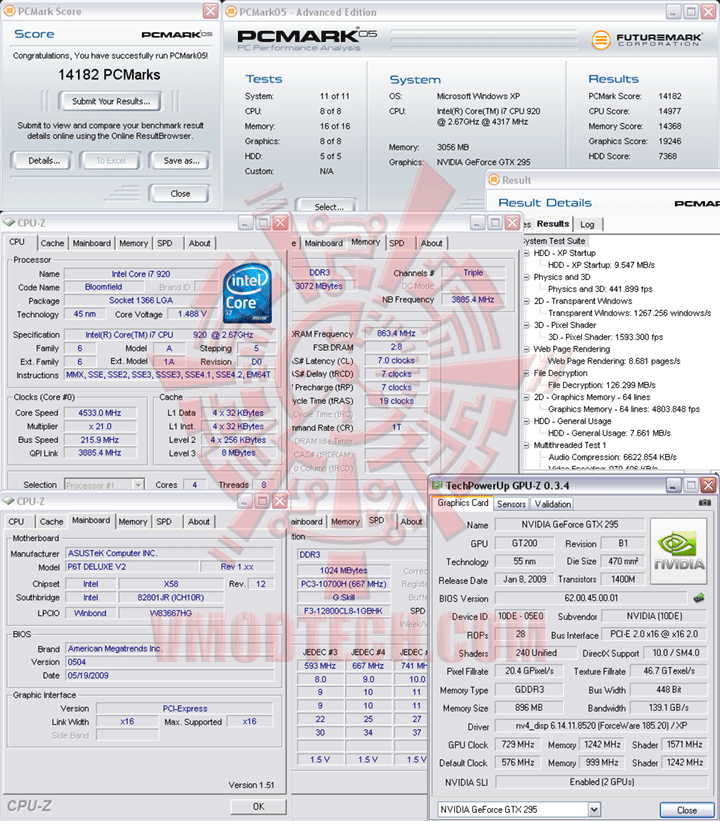Image resolution: width=720 pixels, height=821 pixels.
Task: Click the BIOS Version field 62.00.45.00.01
Action: pyautogui.click(x=591, y=598)
